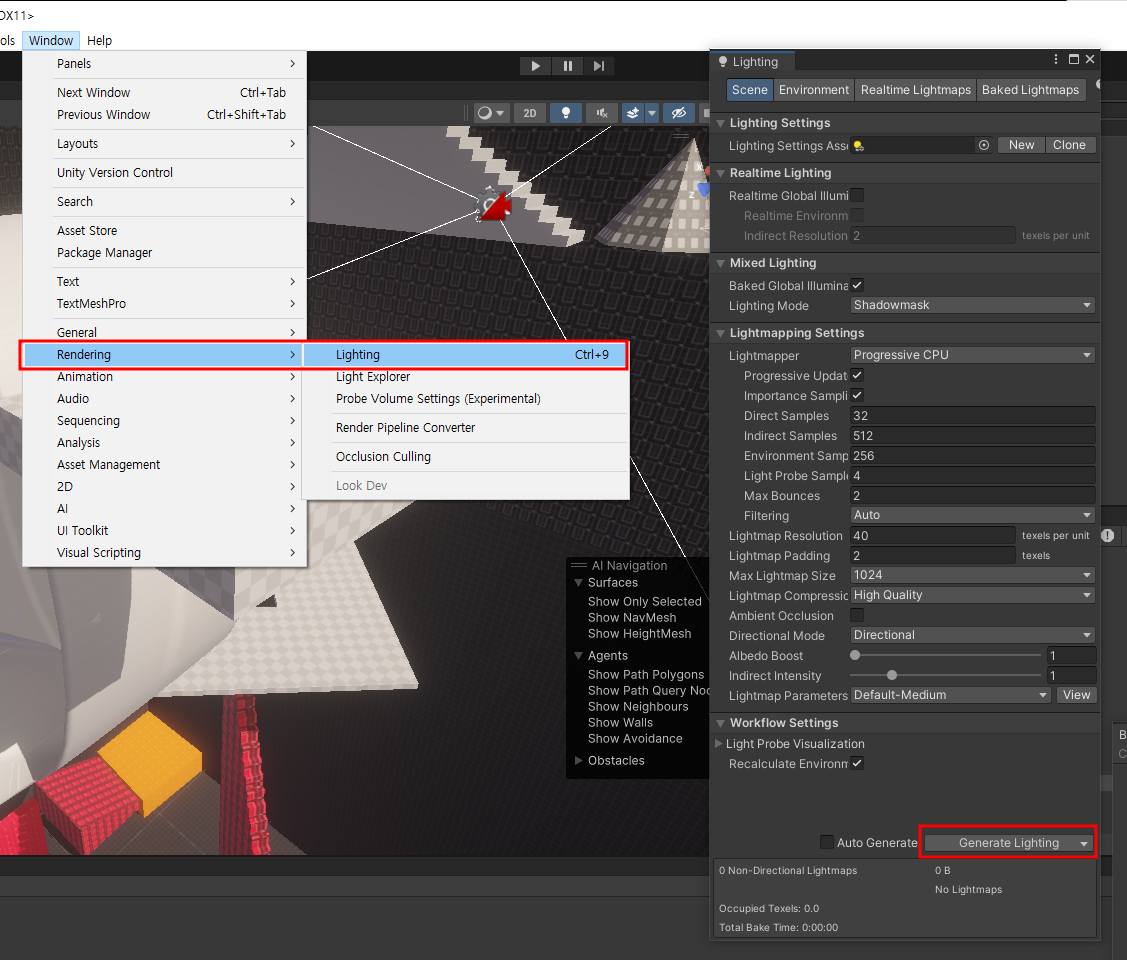
Task: Open Lightmap Compression dropdown
Action: pyautogui.click(x=972, y=595)
